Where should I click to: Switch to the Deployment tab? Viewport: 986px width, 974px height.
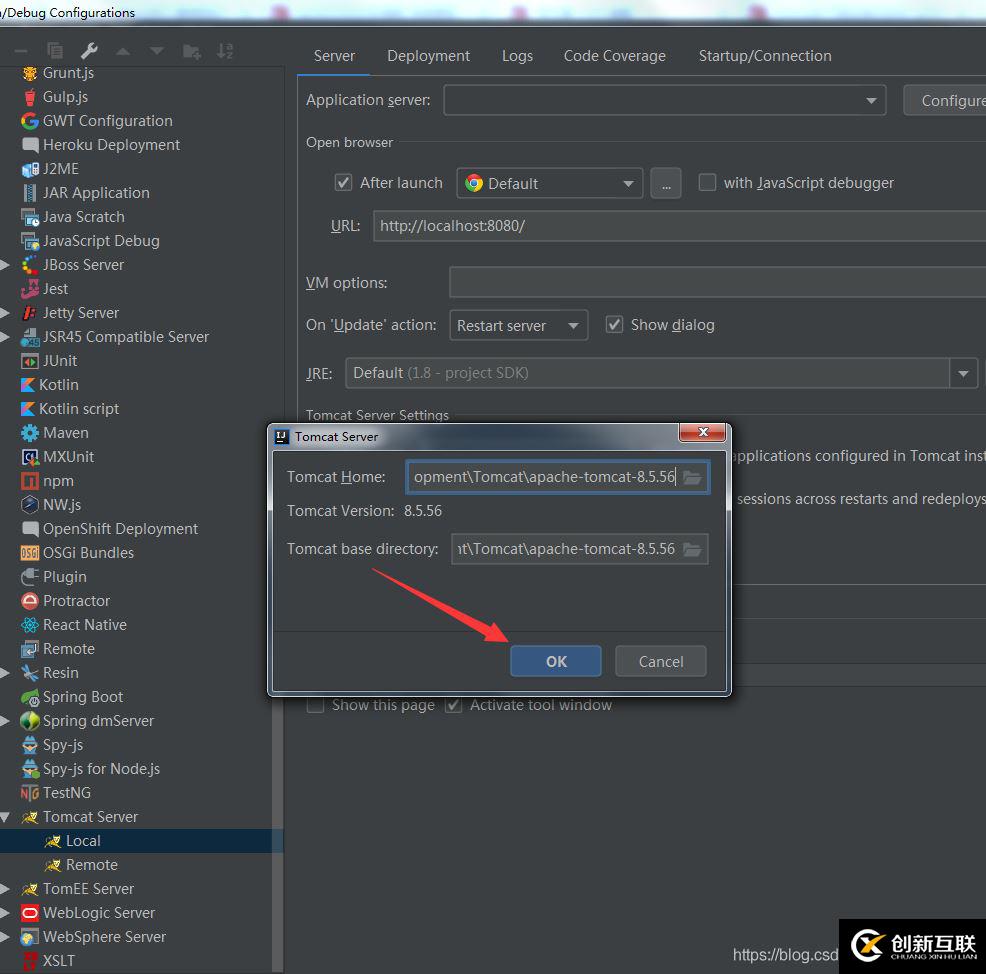click(x=428, y=56)
